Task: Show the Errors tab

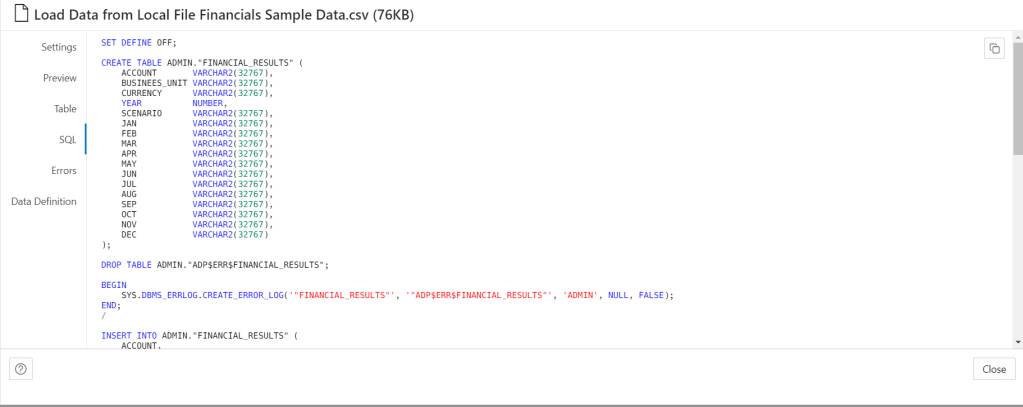Action: (64, 170)
